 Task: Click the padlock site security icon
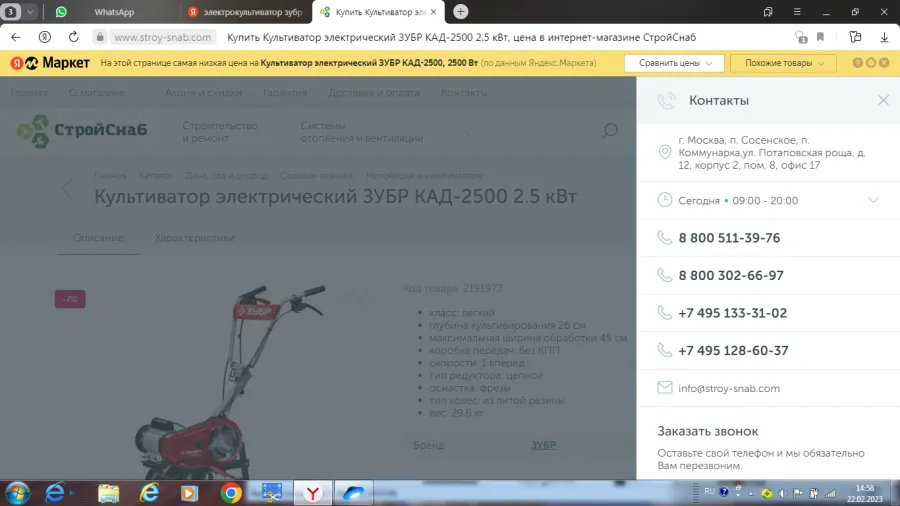click(100, 37)
